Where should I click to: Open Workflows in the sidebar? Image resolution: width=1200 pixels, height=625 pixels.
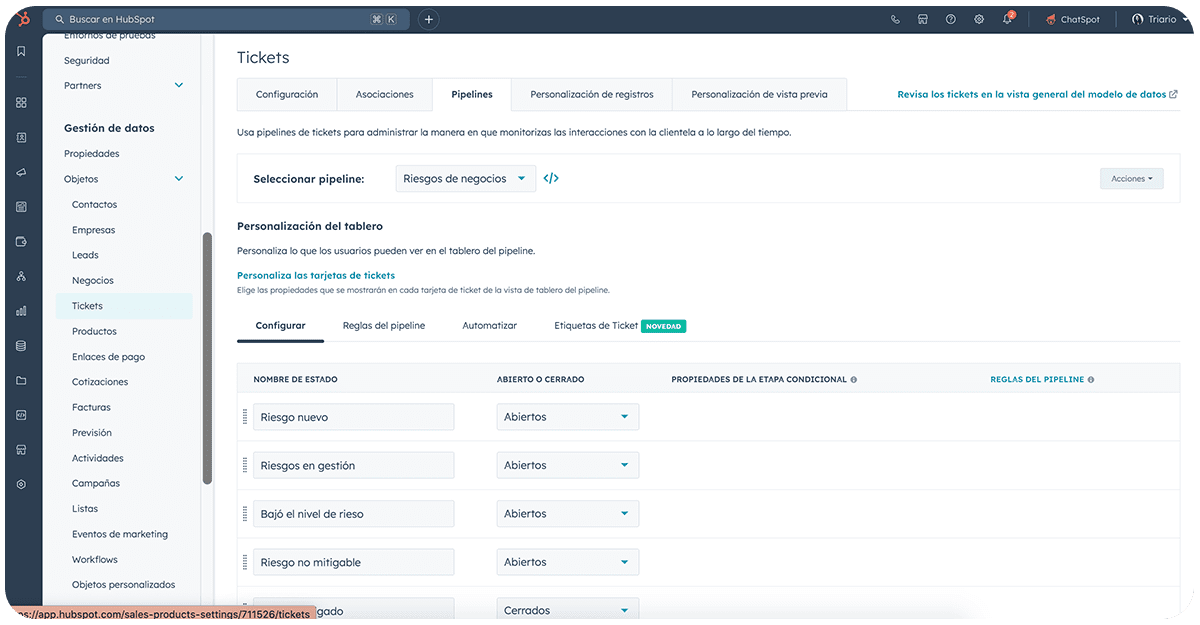[95, 559]
